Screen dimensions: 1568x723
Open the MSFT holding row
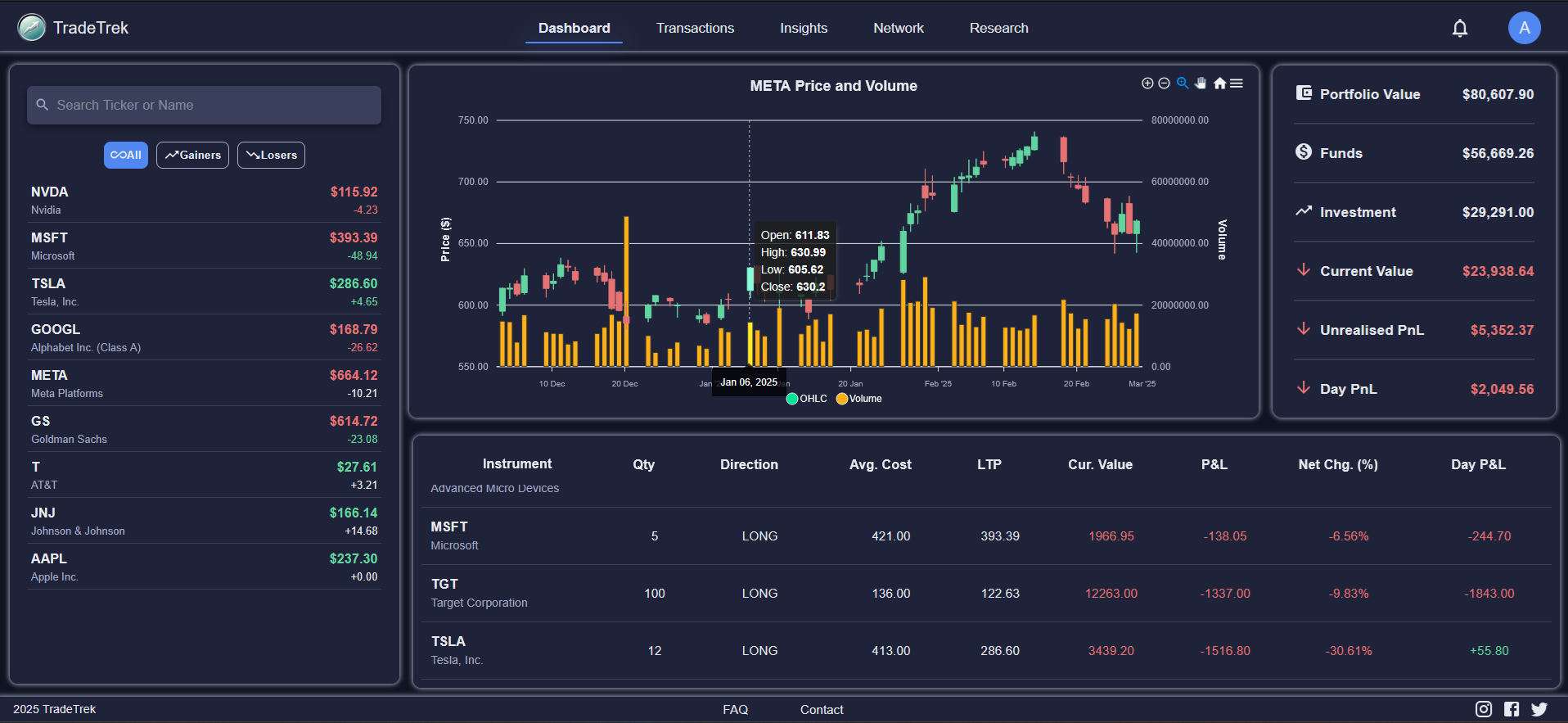click(986, 536)
